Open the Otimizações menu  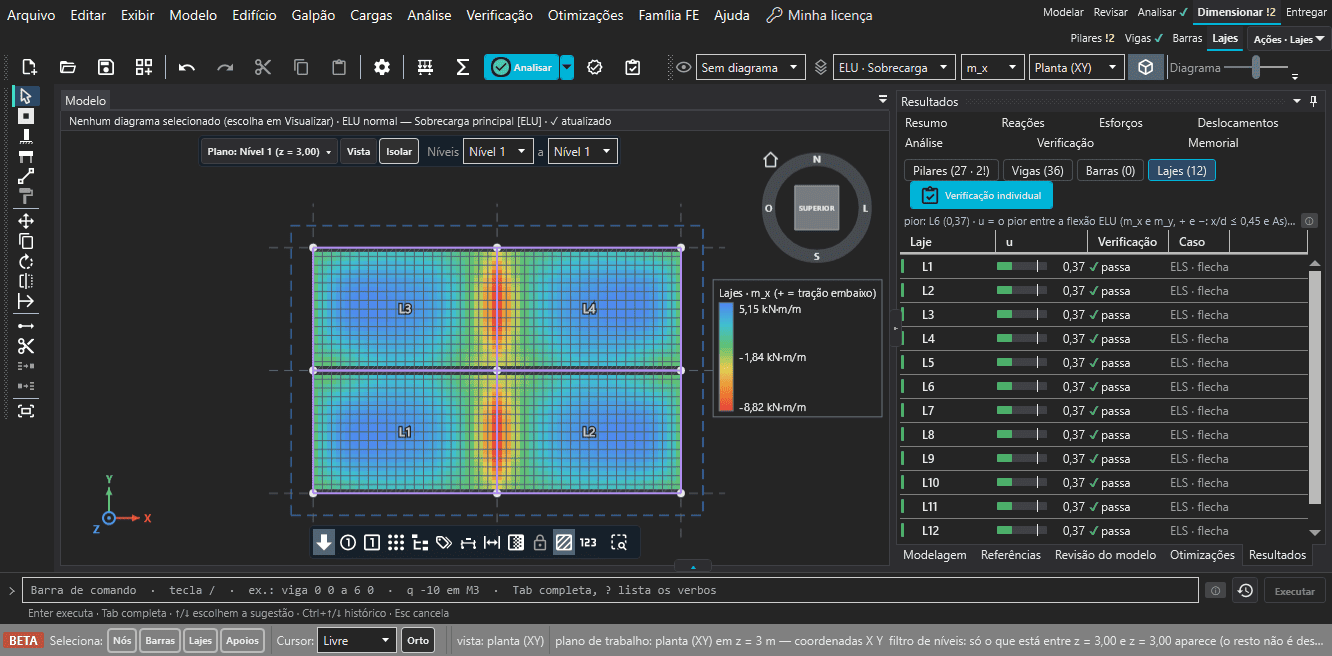pos(586,15)
